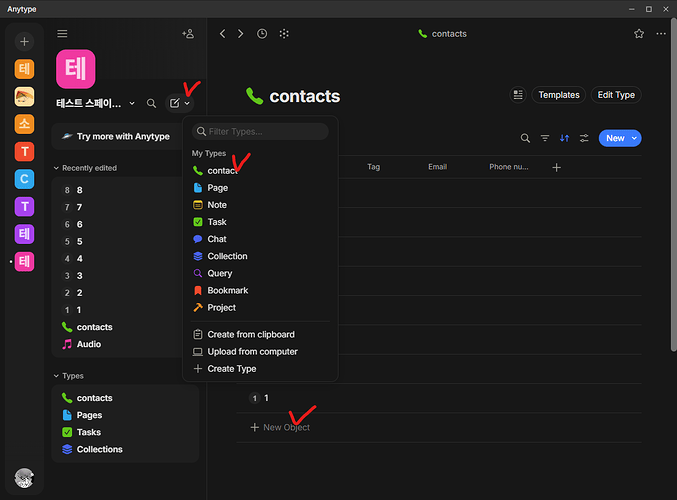The height and width of the screenshot is (500, 677).
Task: Click the large pink space icon
Action: 76,69
